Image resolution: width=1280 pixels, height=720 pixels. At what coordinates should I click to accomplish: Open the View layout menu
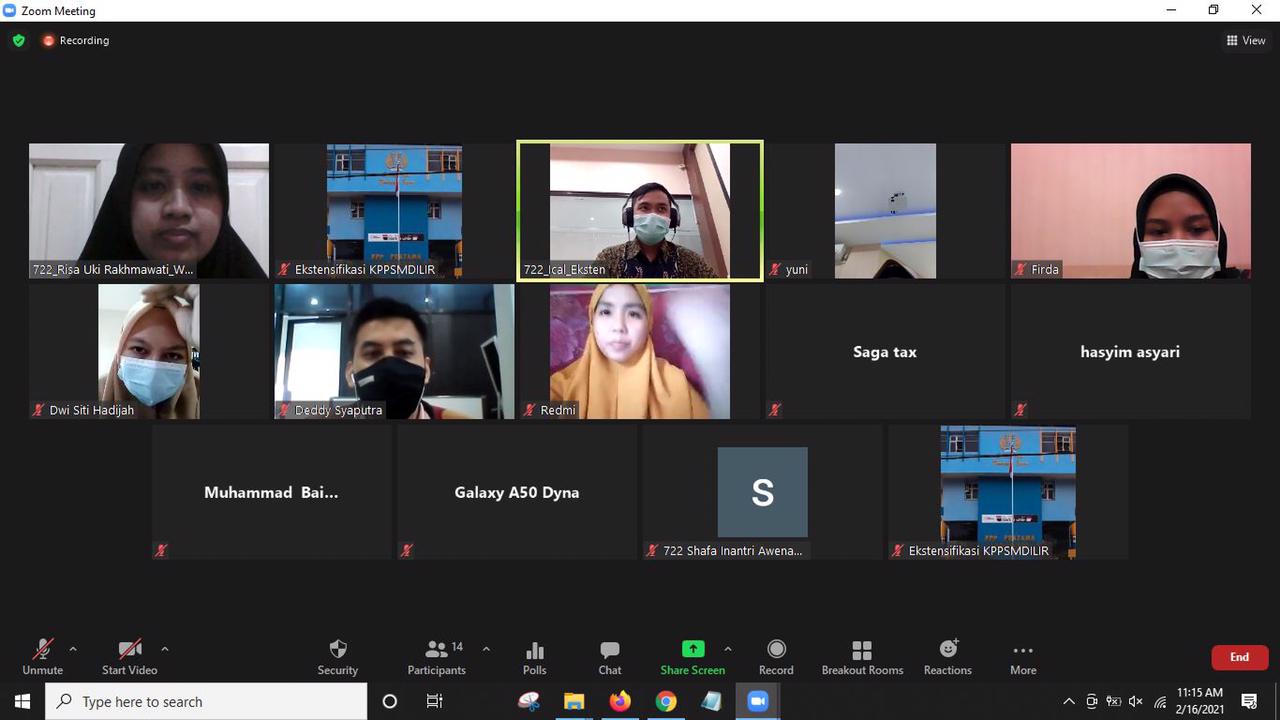tap(1246, 41)
